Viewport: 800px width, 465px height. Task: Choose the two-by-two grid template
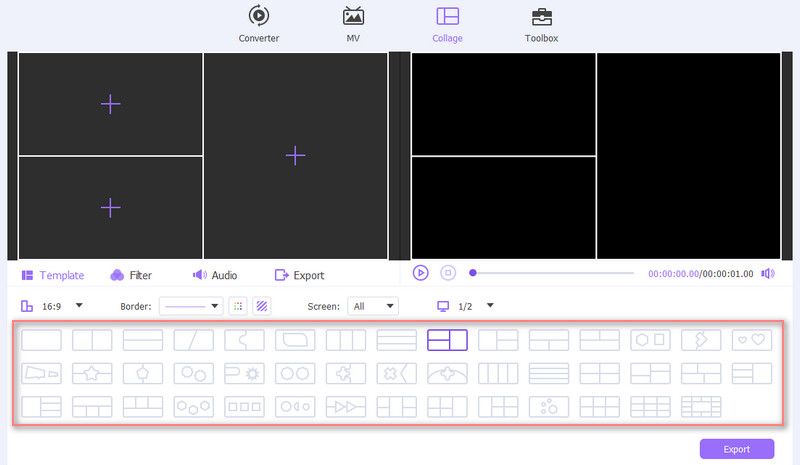click(599, 374)
